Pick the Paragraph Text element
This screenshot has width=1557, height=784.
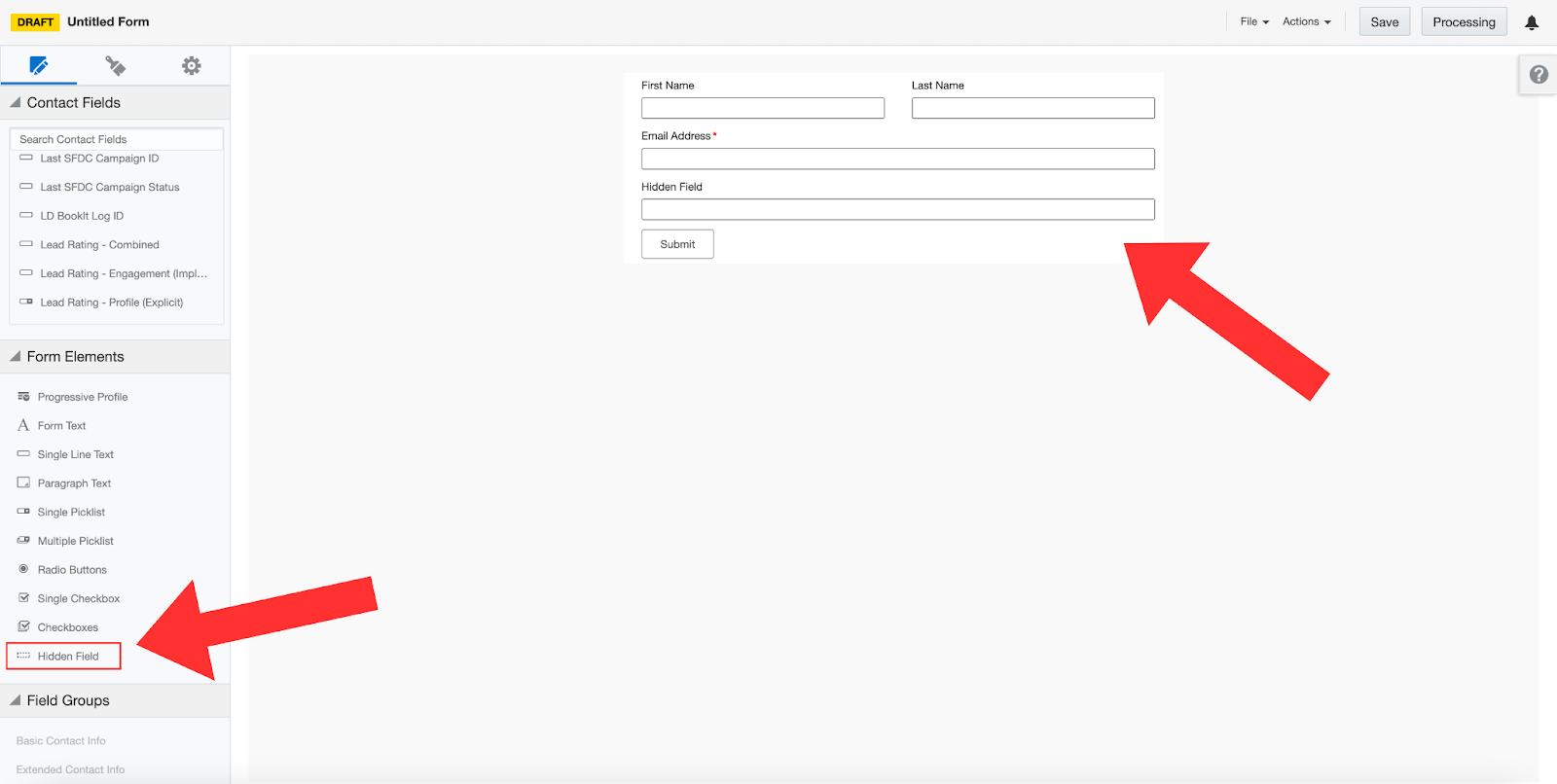point(74,483)
